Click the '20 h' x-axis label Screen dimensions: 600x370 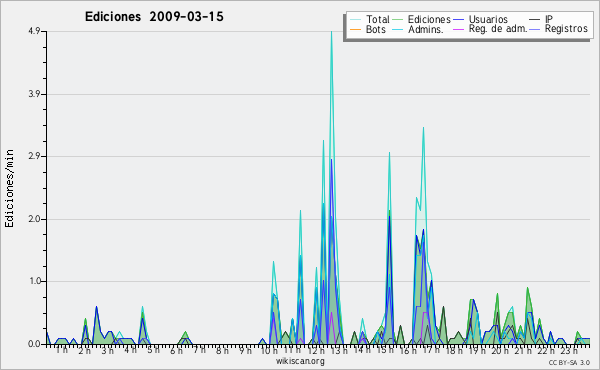point(500,350)
